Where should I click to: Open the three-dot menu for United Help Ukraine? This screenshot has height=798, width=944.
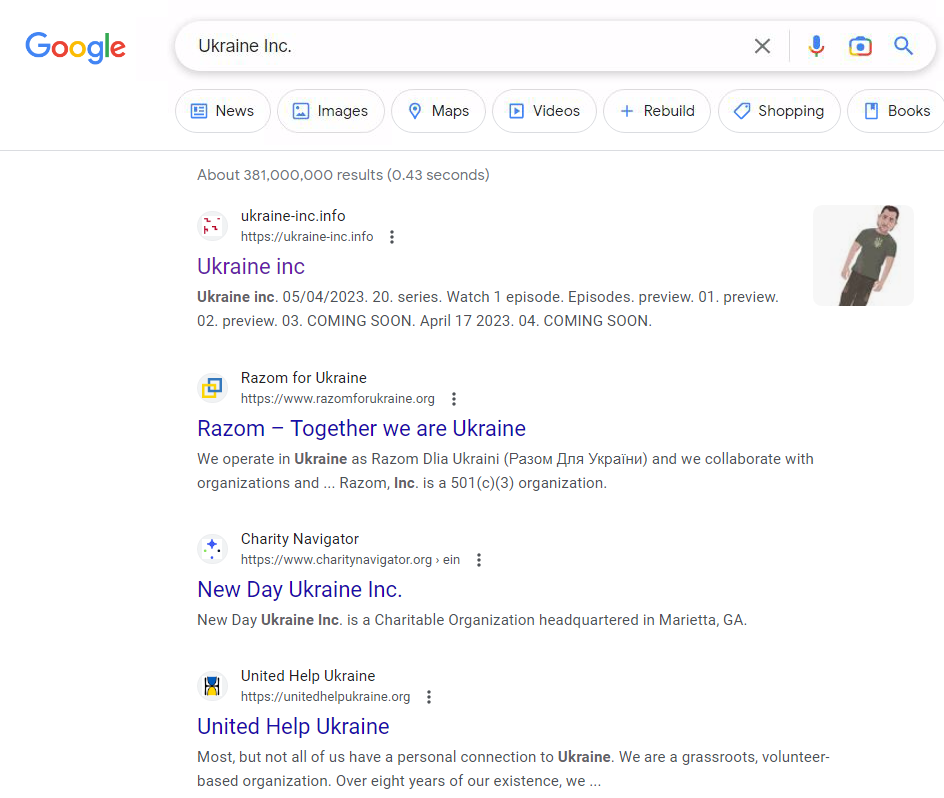[x=429, y=697]
